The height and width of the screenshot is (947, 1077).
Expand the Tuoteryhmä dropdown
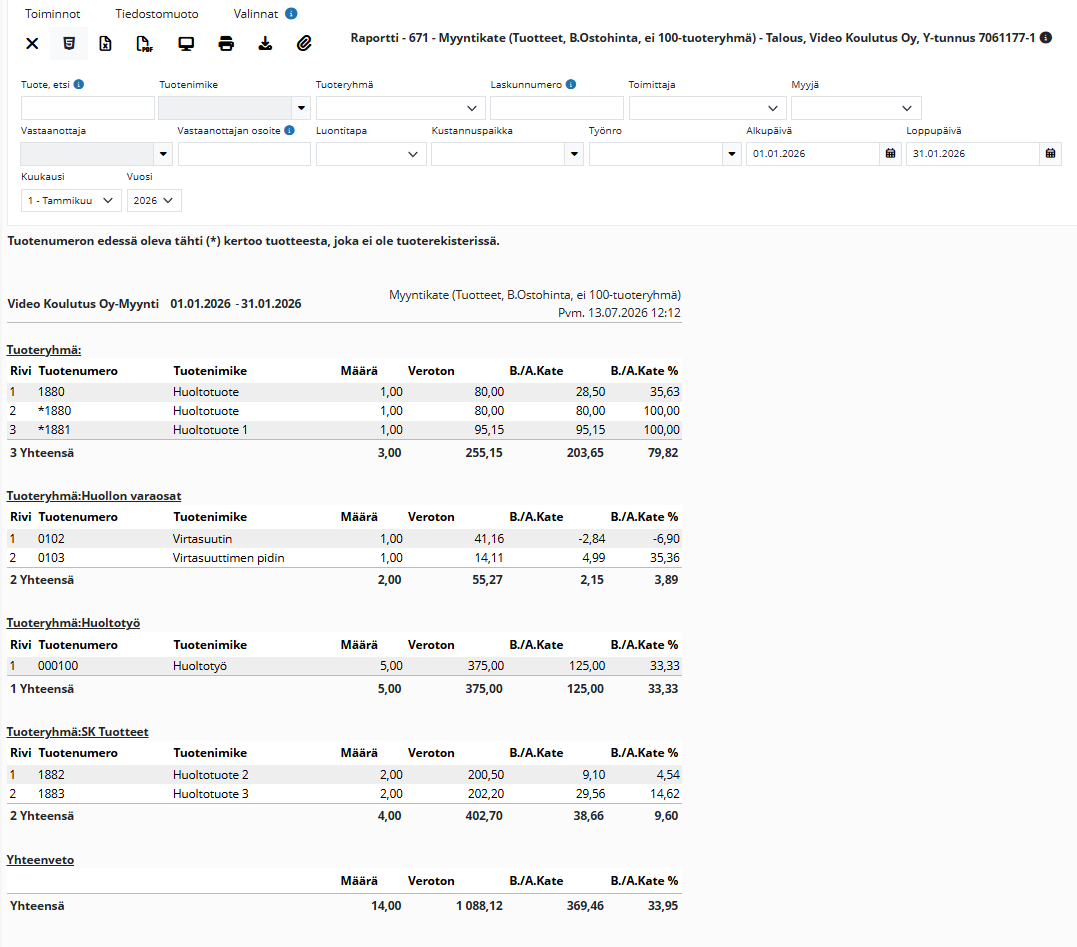pos(400,109)
